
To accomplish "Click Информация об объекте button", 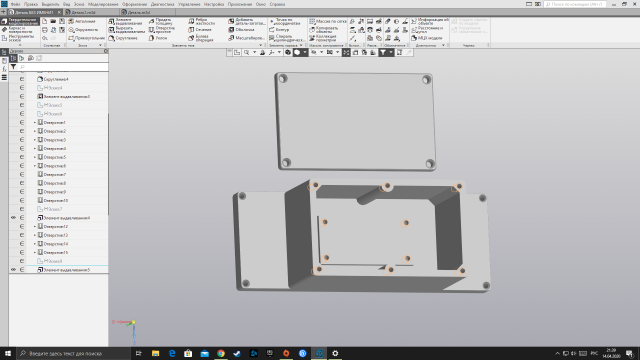I will pos(430,21).
